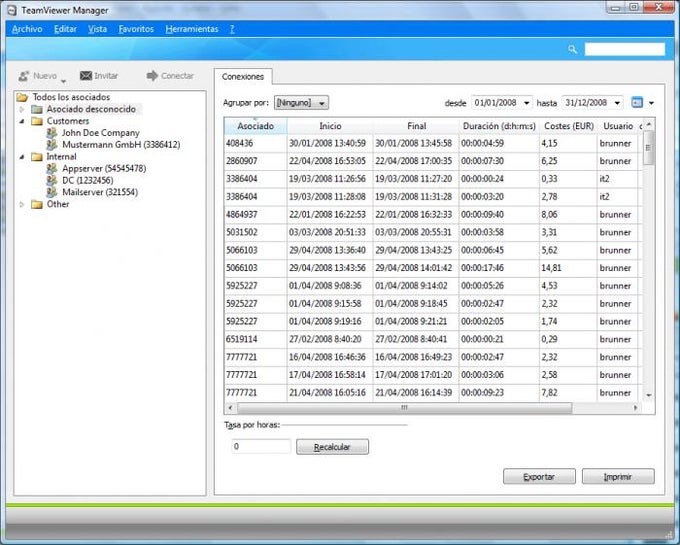Open the Favoritos menu
Screen dimensions: 680x545
136,29
